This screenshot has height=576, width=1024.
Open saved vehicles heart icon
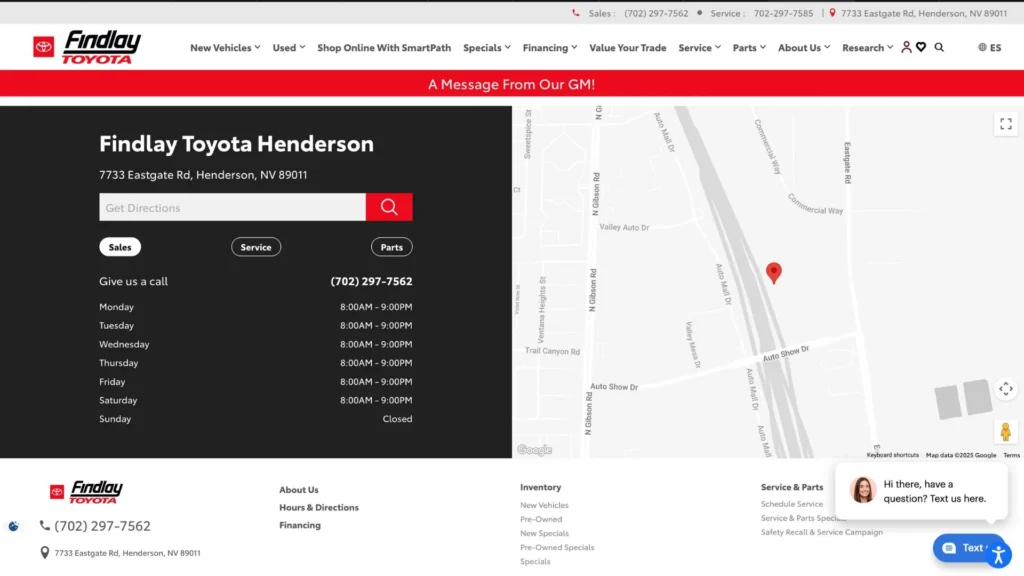[x=921, y=47]
